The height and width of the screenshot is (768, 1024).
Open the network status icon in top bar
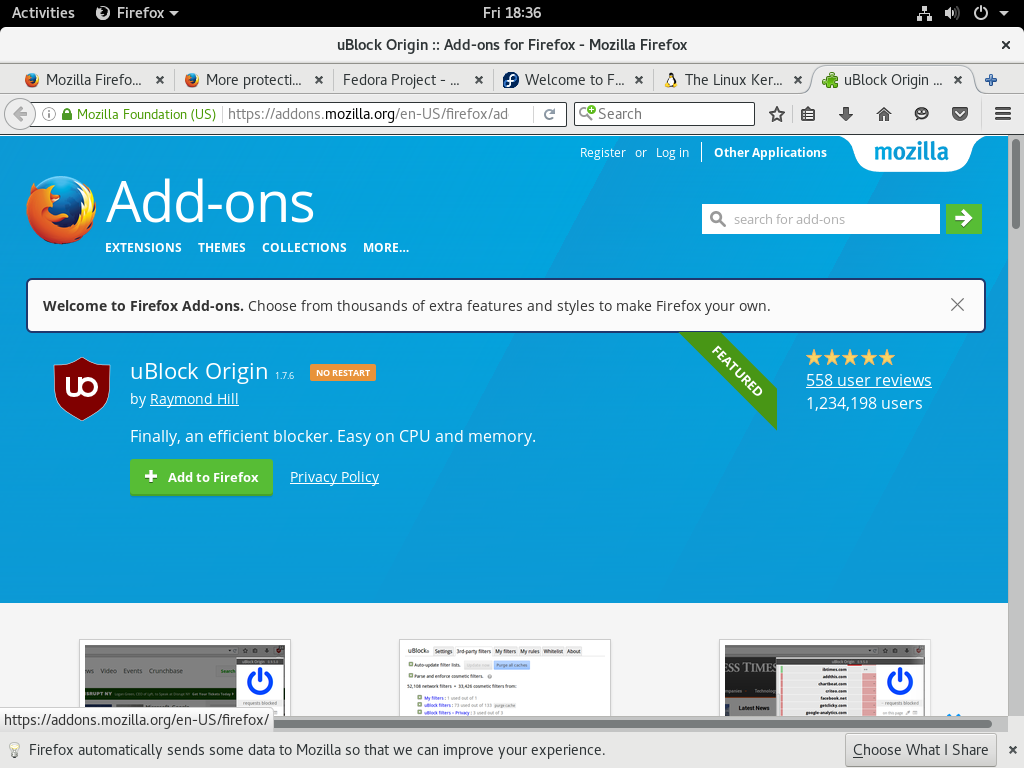coord(924,13)
